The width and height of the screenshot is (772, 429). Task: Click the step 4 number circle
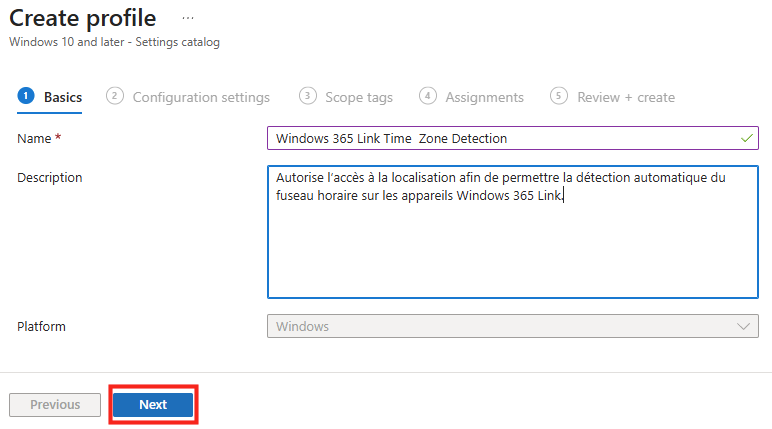click(x=428, y=96)
